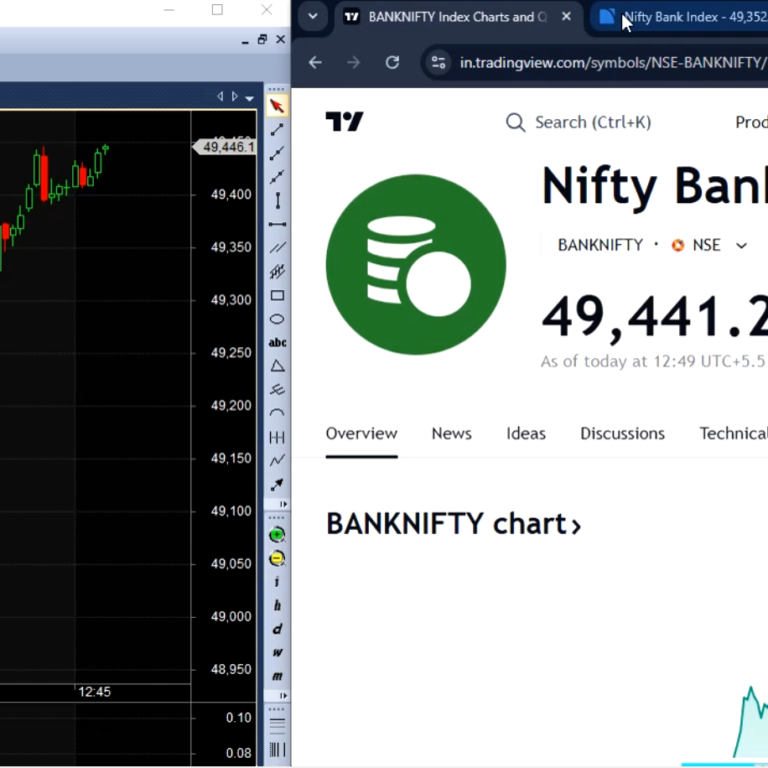
Task: Select the triangle drawing tool
Action: 277,366
